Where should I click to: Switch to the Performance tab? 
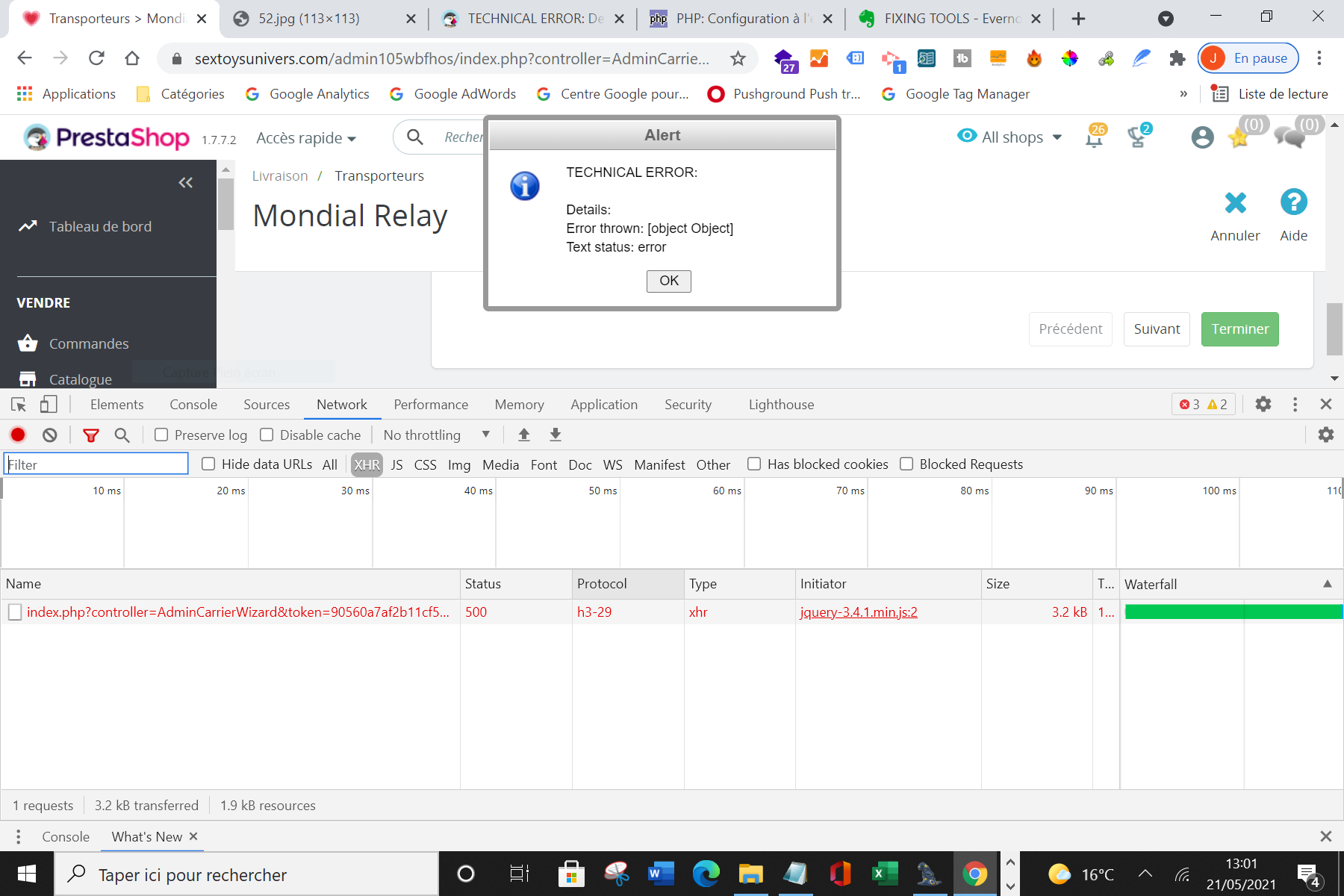pyautogui.click(x=431, y=404)
